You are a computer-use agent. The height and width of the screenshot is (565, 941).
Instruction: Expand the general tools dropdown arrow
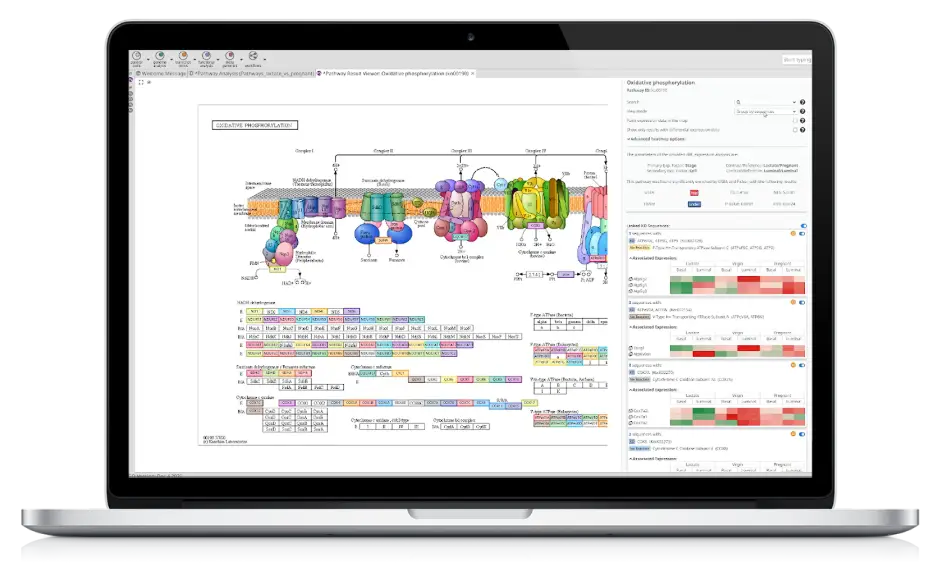tap(148, 59)
